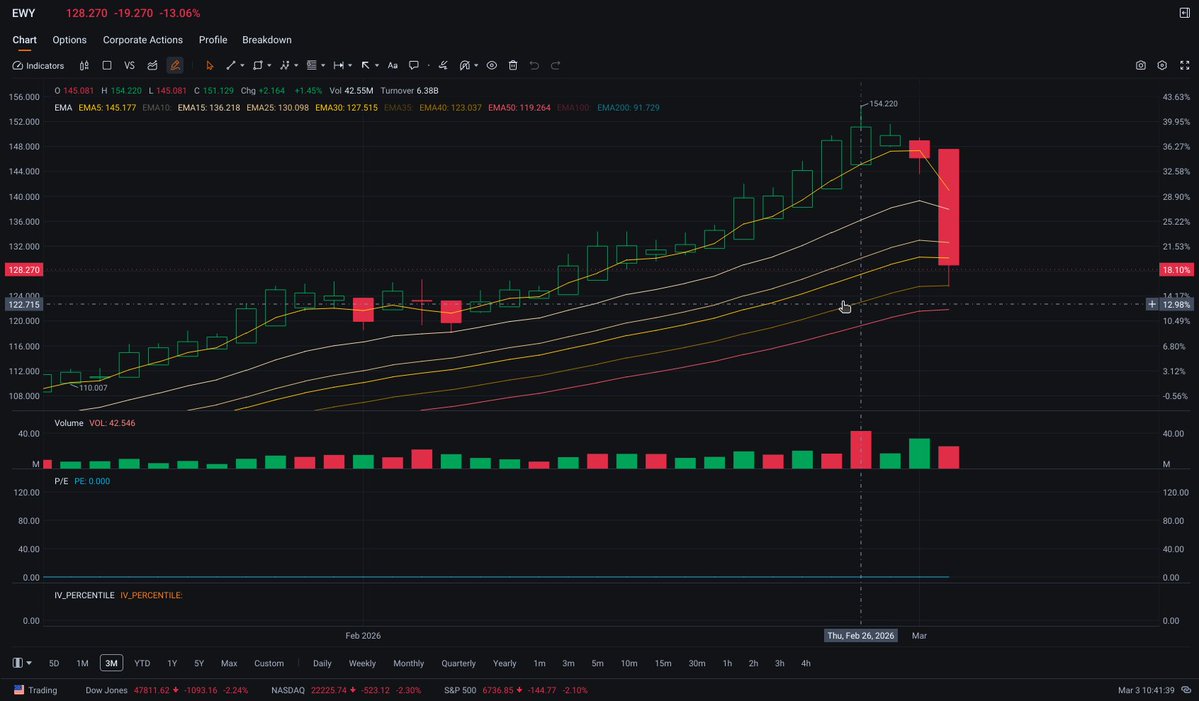
Task: Click the collapse side panel icon at top right
Action: click(1184, 13)
